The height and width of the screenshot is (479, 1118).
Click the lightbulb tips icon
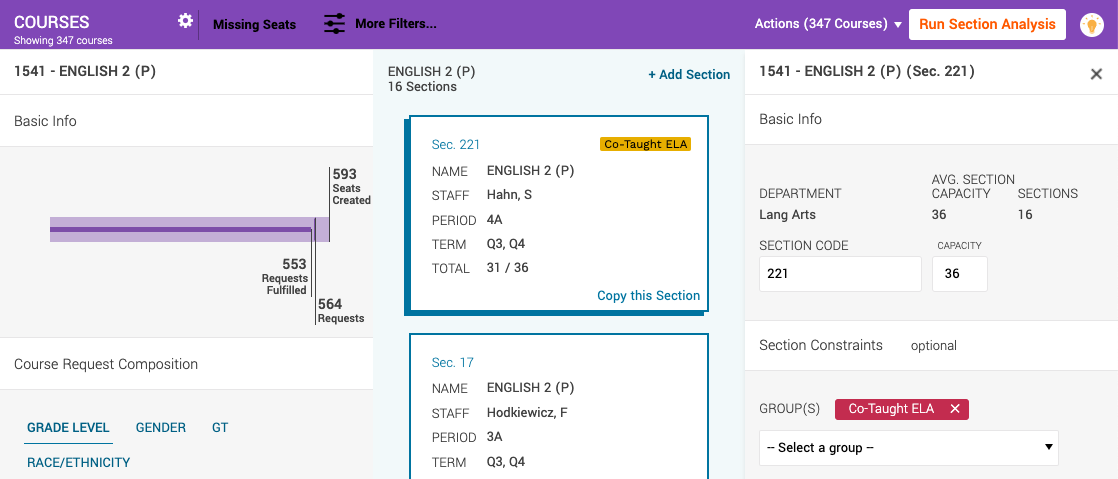[x=1092, y=25]
